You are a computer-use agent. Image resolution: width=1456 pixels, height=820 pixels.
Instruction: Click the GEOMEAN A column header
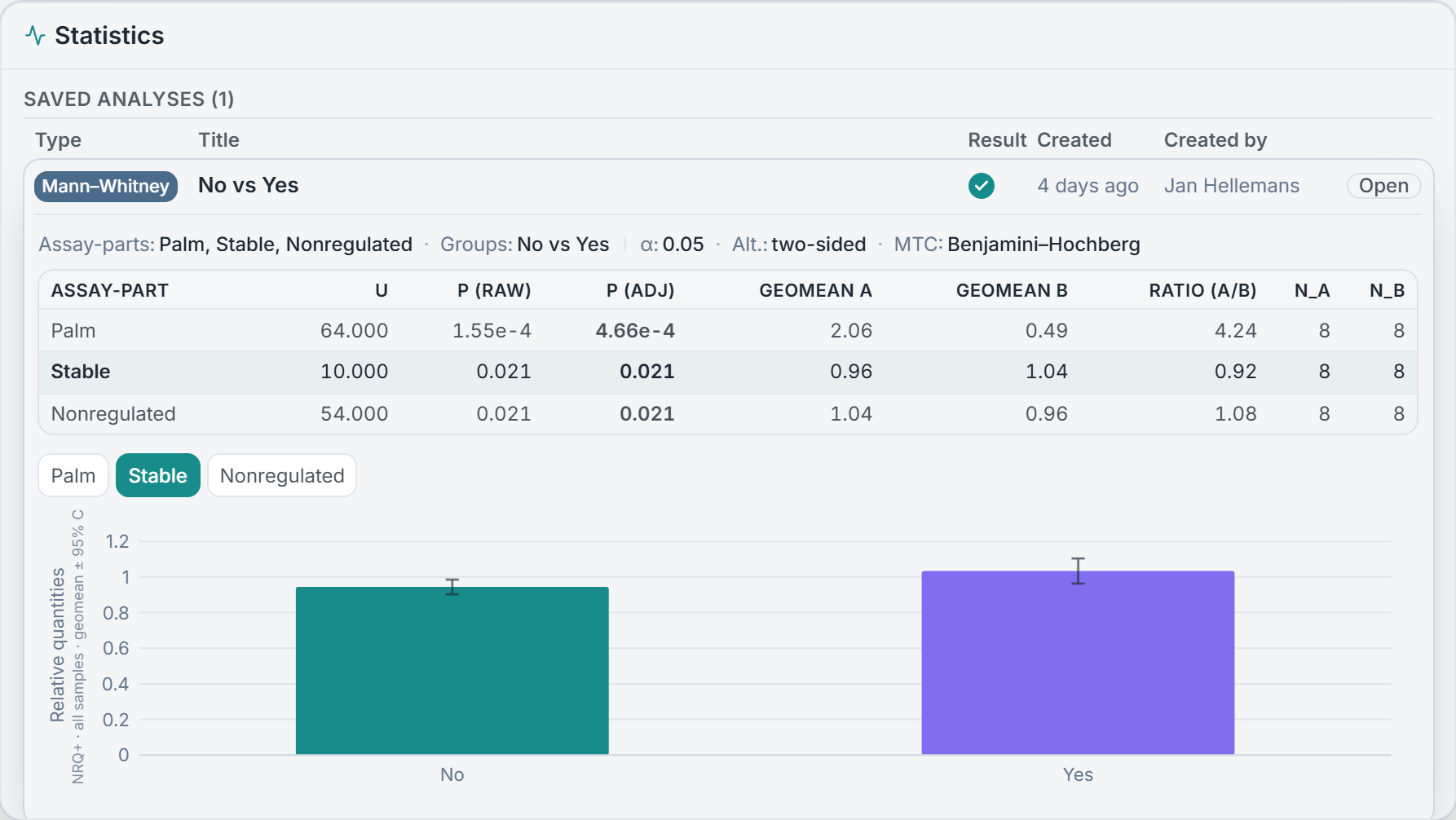coord(816,291)
